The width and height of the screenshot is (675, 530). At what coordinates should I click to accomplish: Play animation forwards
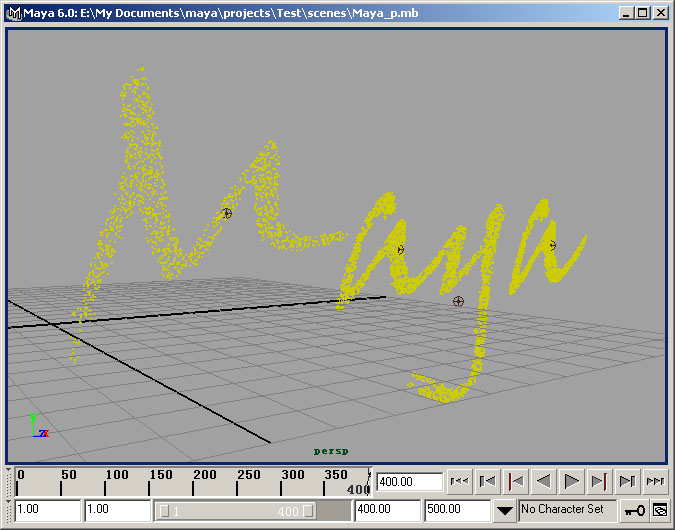[x=571, y=481]
